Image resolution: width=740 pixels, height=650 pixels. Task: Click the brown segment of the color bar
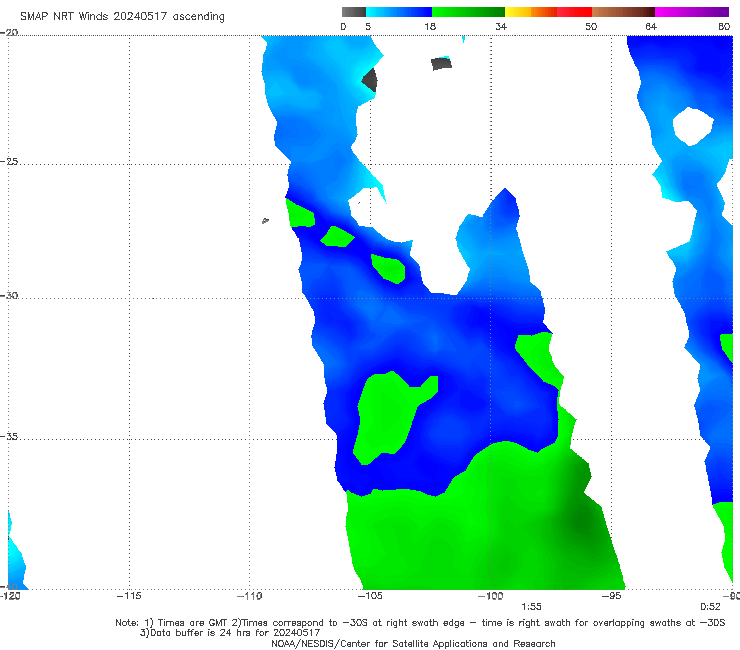623,12
